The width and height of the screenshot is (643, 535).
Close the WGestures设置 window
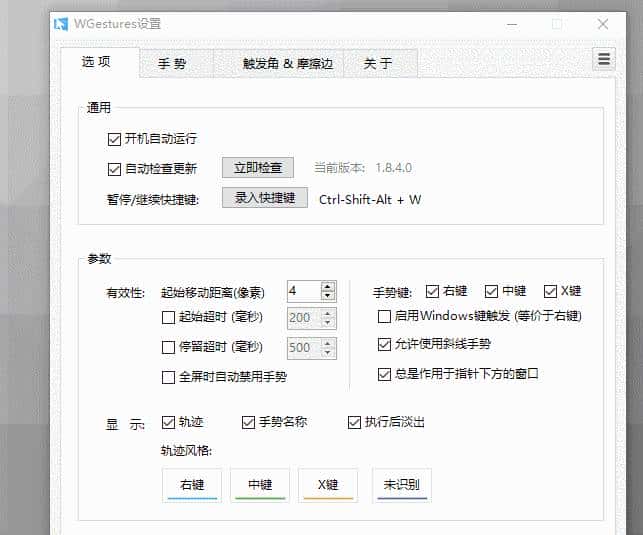click(603, 24)
